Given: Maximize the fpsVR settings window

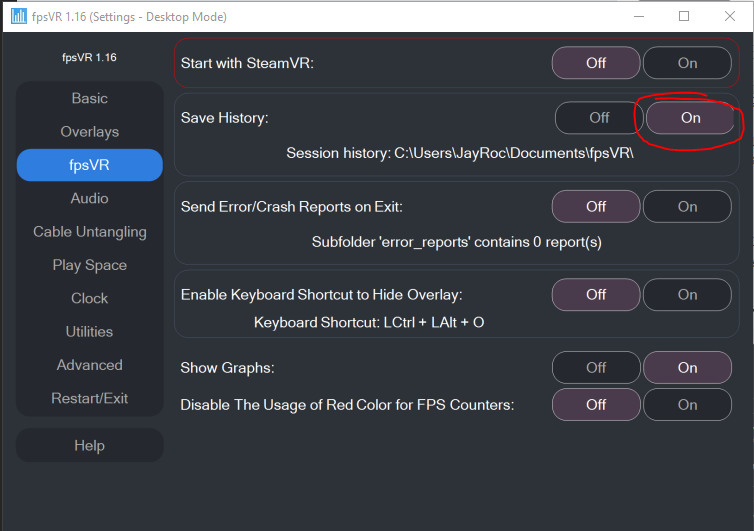Looking at the screenshot, I should coord(684,16).
